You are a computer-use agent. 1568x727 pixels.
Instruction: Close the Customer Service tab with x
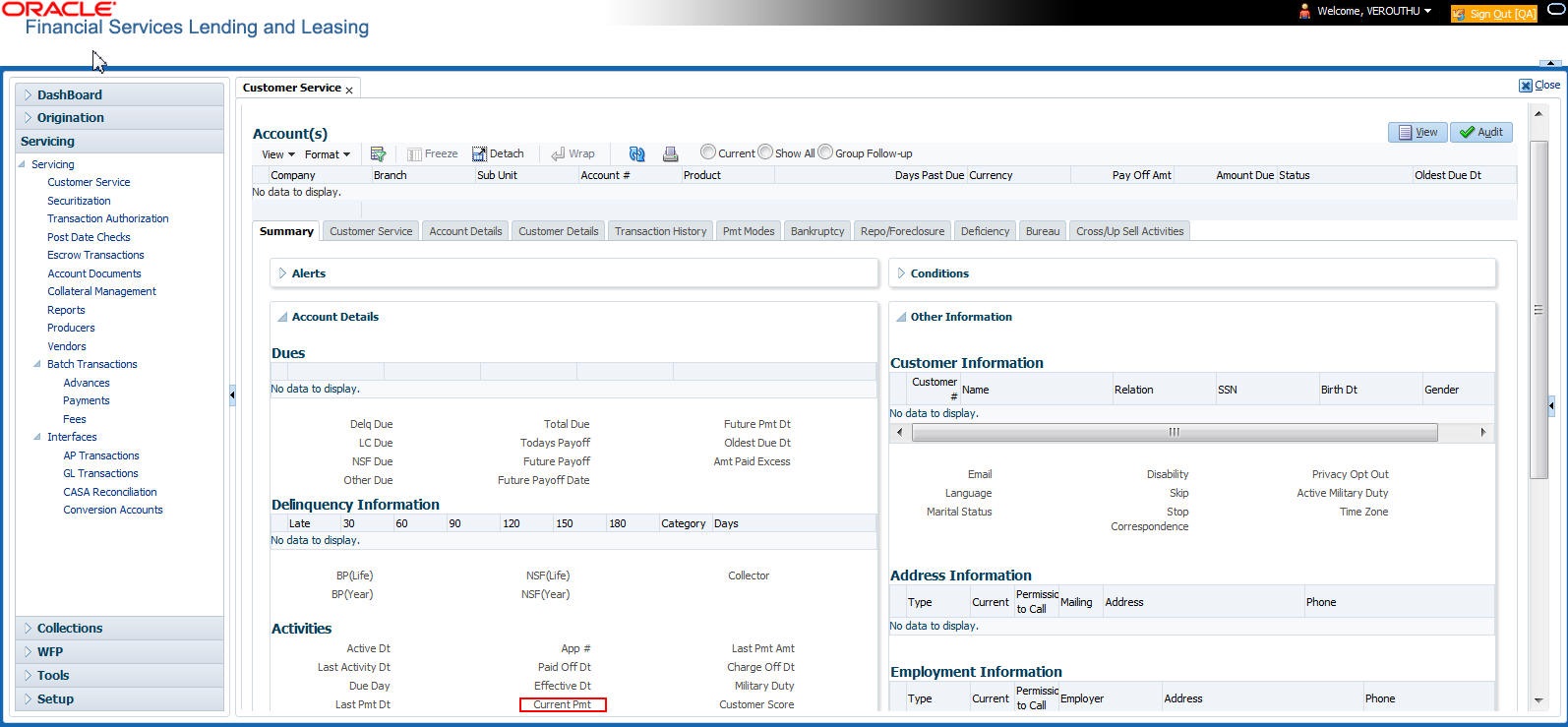tap(349, 90)
